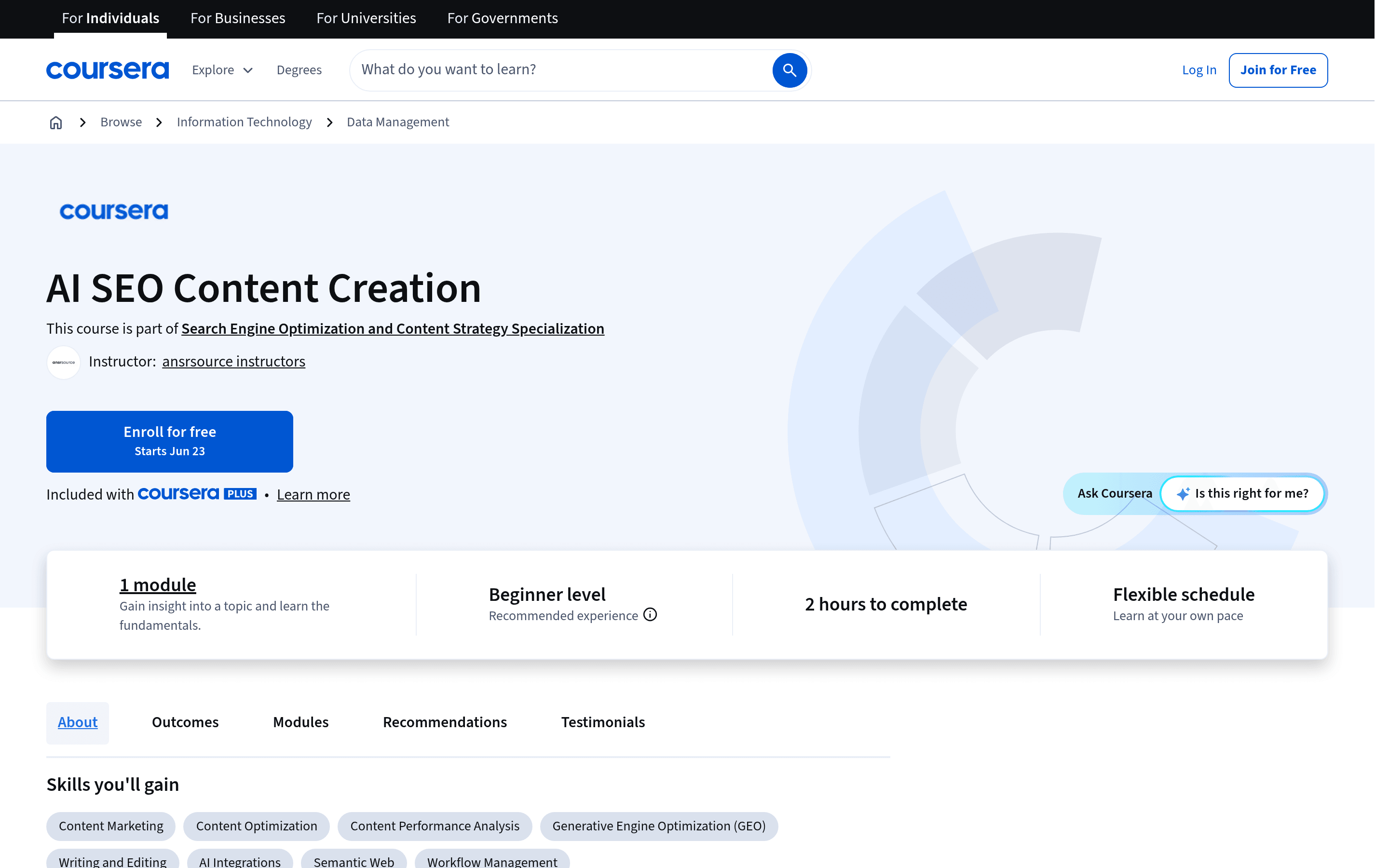This screenshot has width=1389, height=868.
Task: Open the Information Technology breadcrumb
Action: (x=244, y=122)
